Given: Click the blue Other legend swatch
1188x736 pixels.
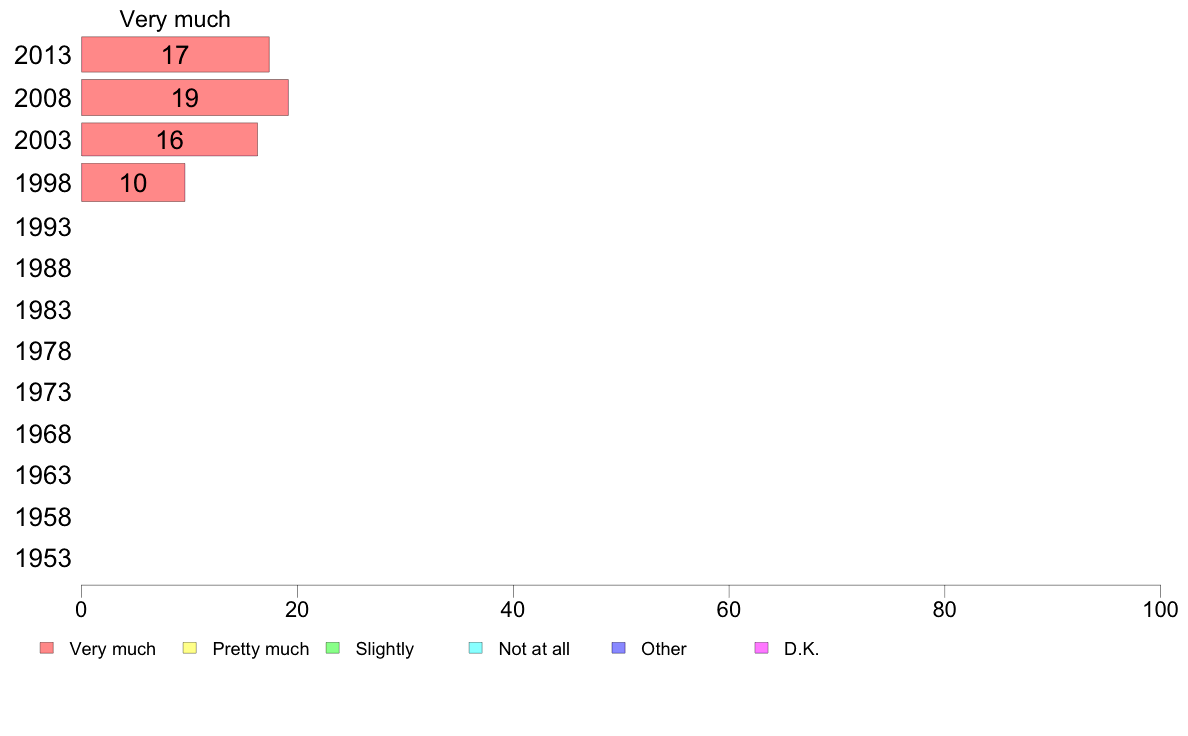Looking at the screenshot, I should point(619,648).
